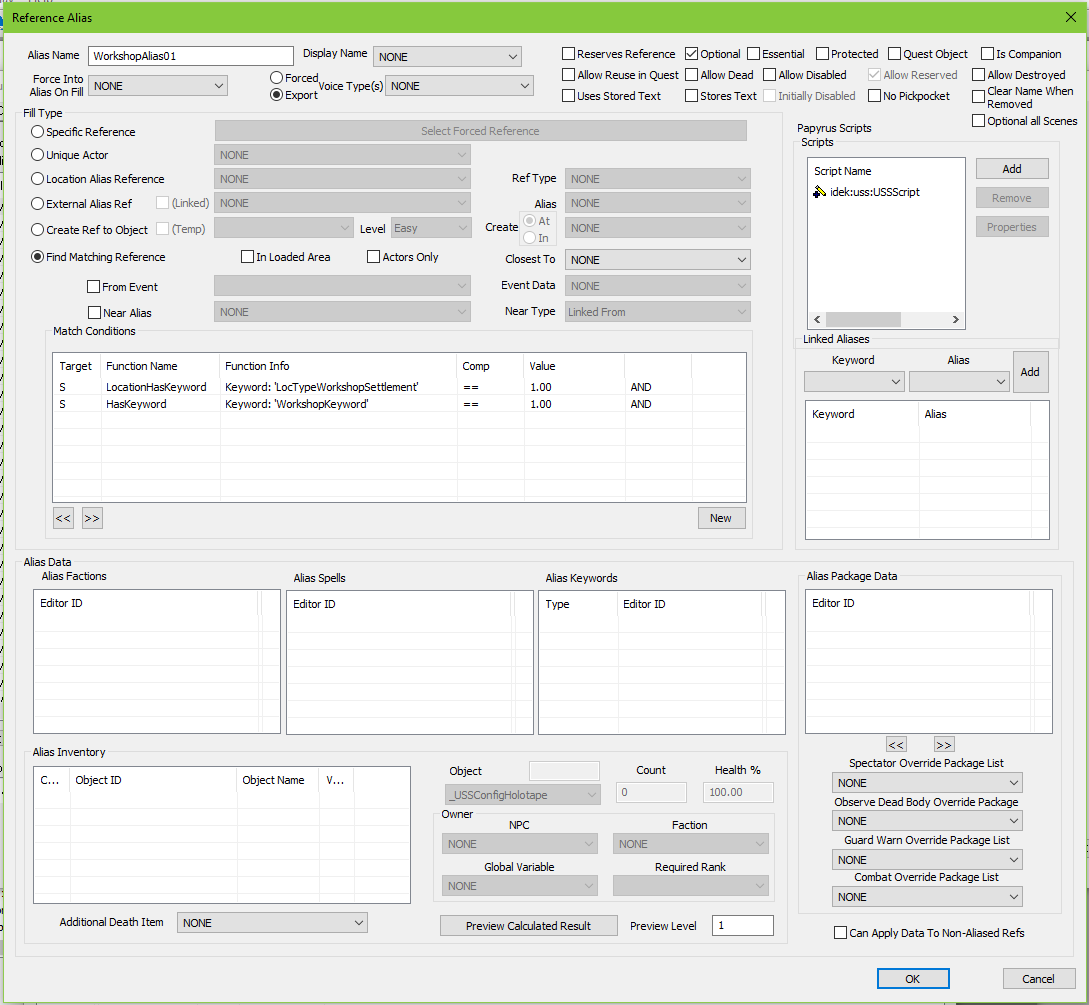
Task: Click the idek:uss:USSScript script icon
Action: click(821, 192)
